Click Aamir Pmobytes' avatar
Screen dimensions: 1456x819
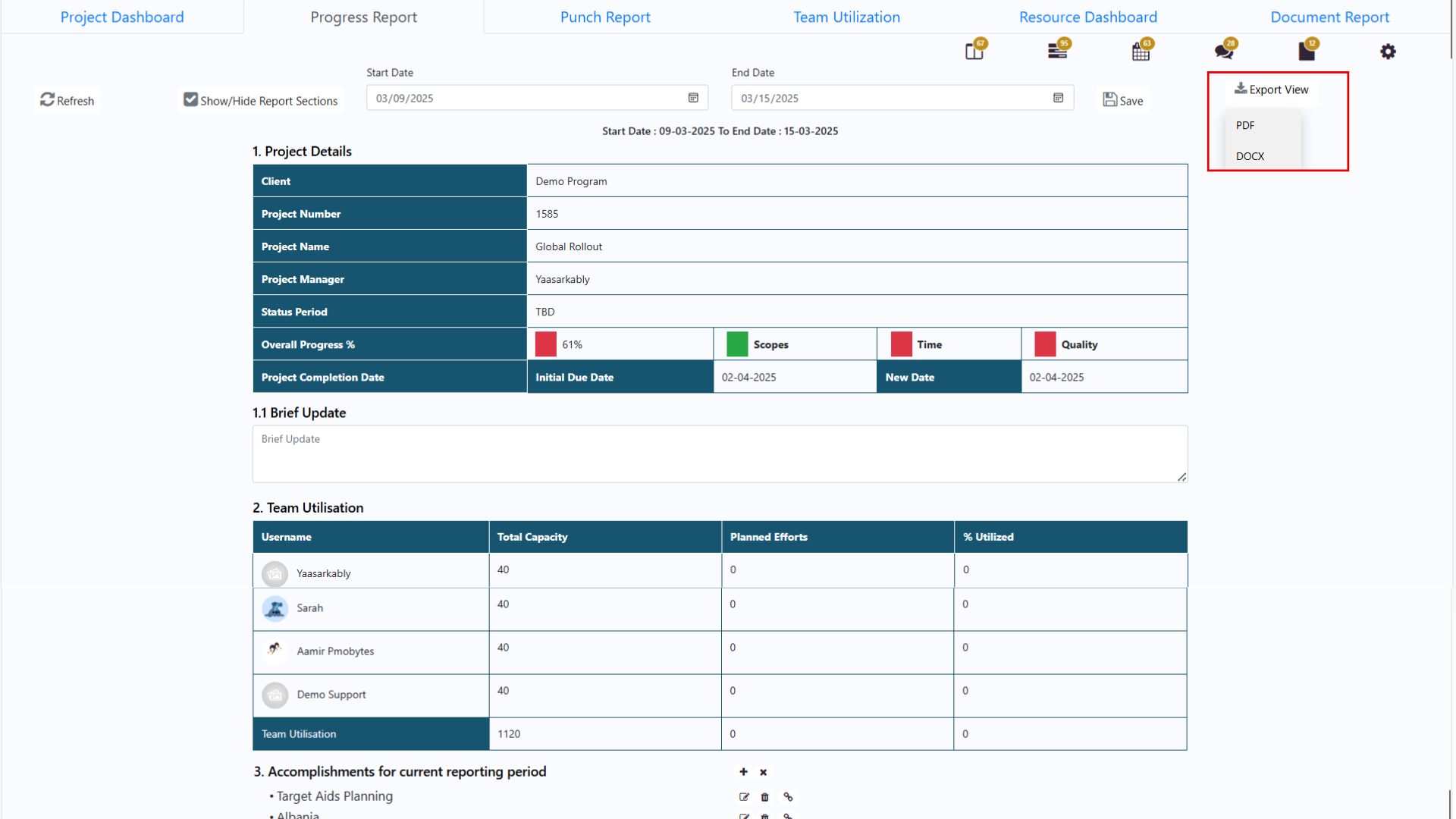coord(275,651)
